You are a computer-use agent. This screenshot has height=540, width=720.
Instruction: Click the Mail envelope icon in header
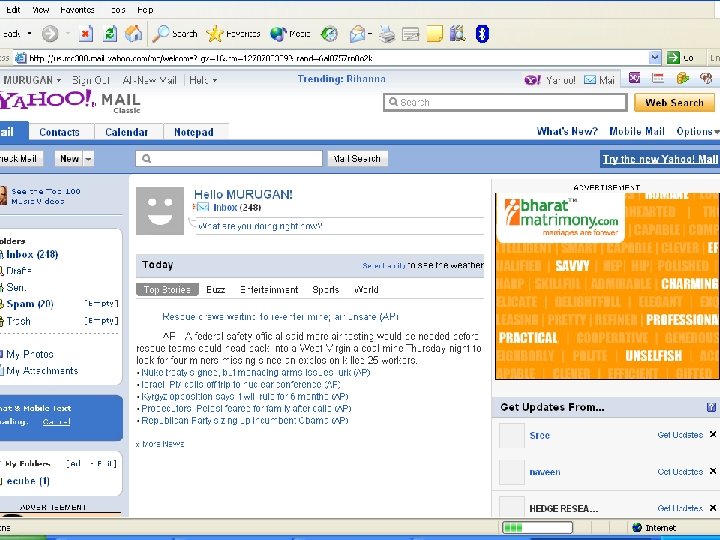(590, 79)
